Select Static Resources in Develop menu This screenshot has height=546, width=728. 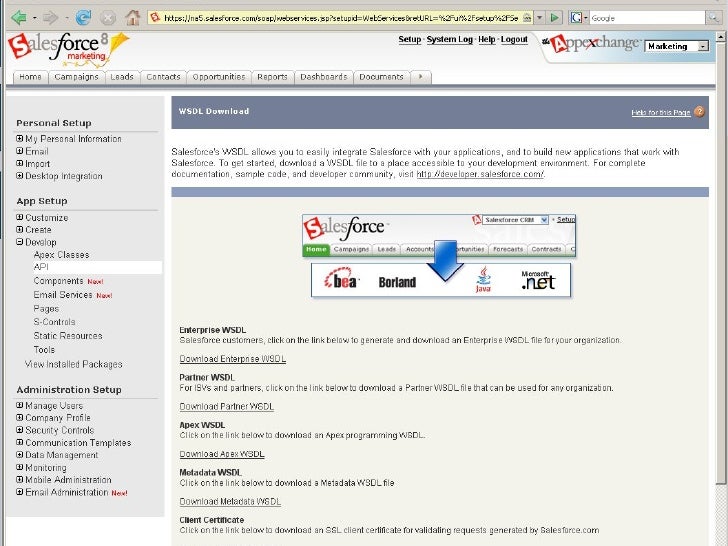pos(68,336)
